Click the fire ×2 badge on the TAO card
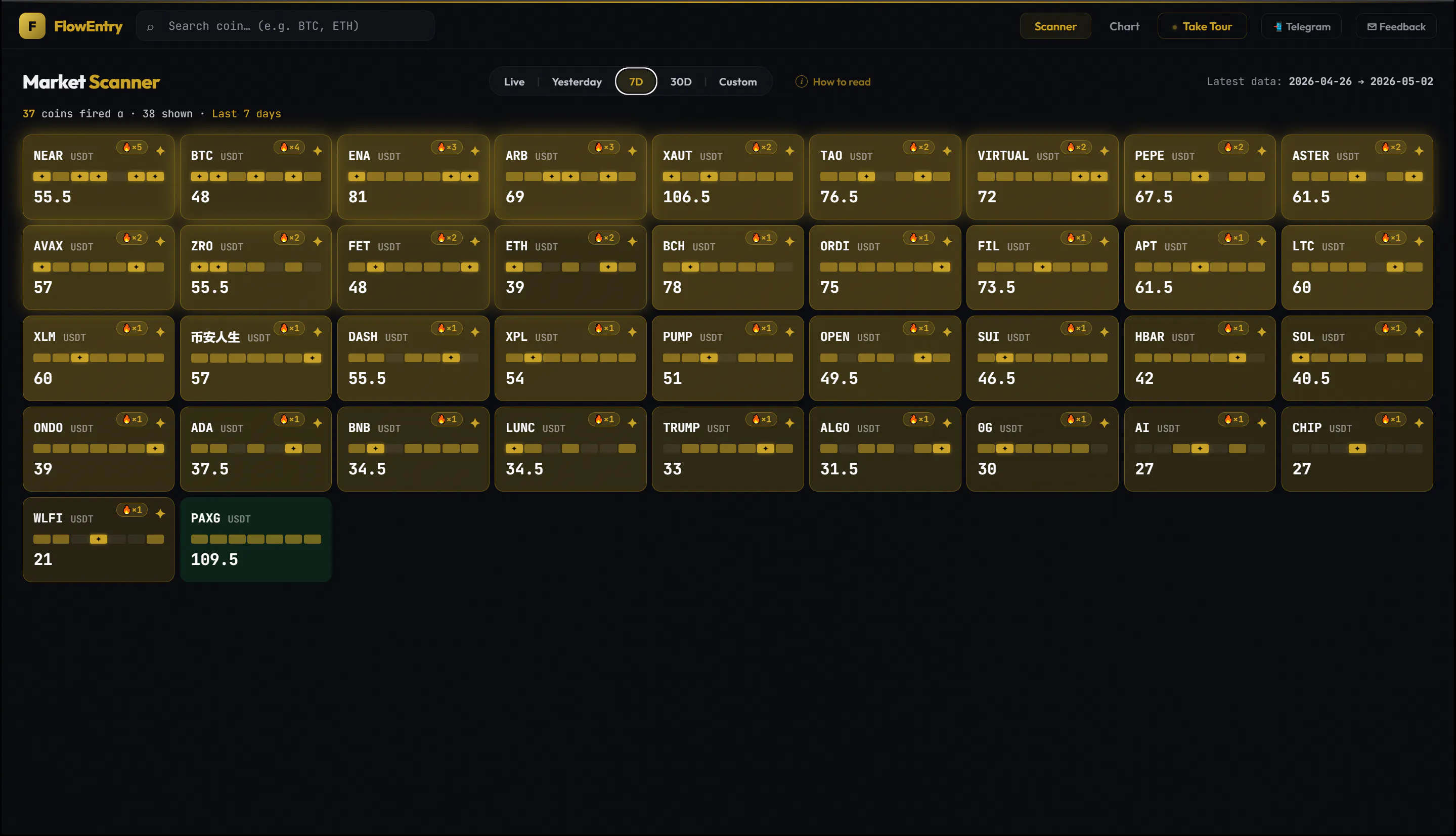1456x836 pixels. coord(918,148)
